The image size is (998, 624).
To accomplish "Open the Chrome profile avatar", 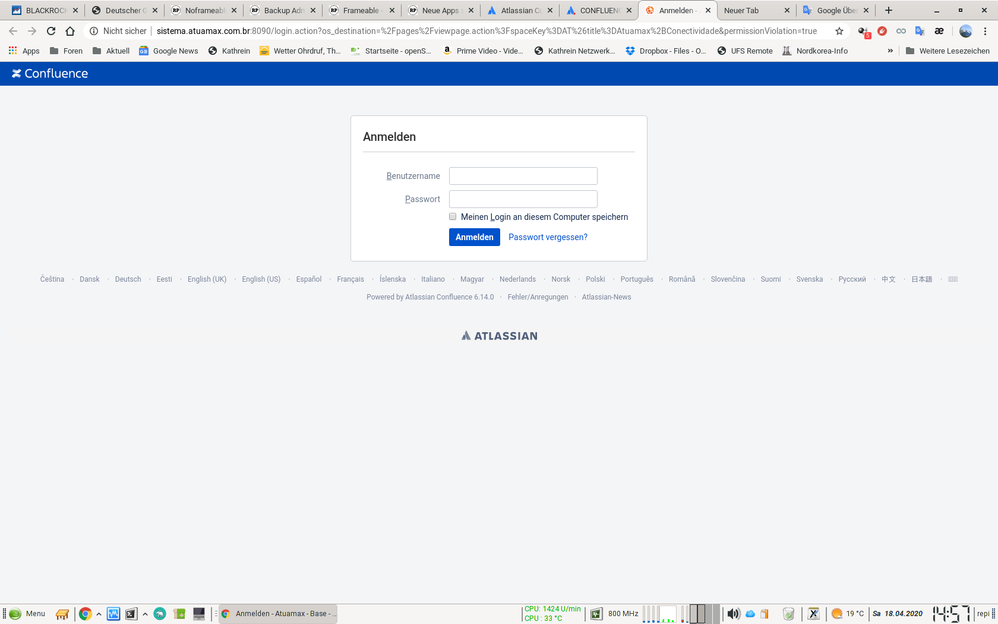I will click(966, 31).
